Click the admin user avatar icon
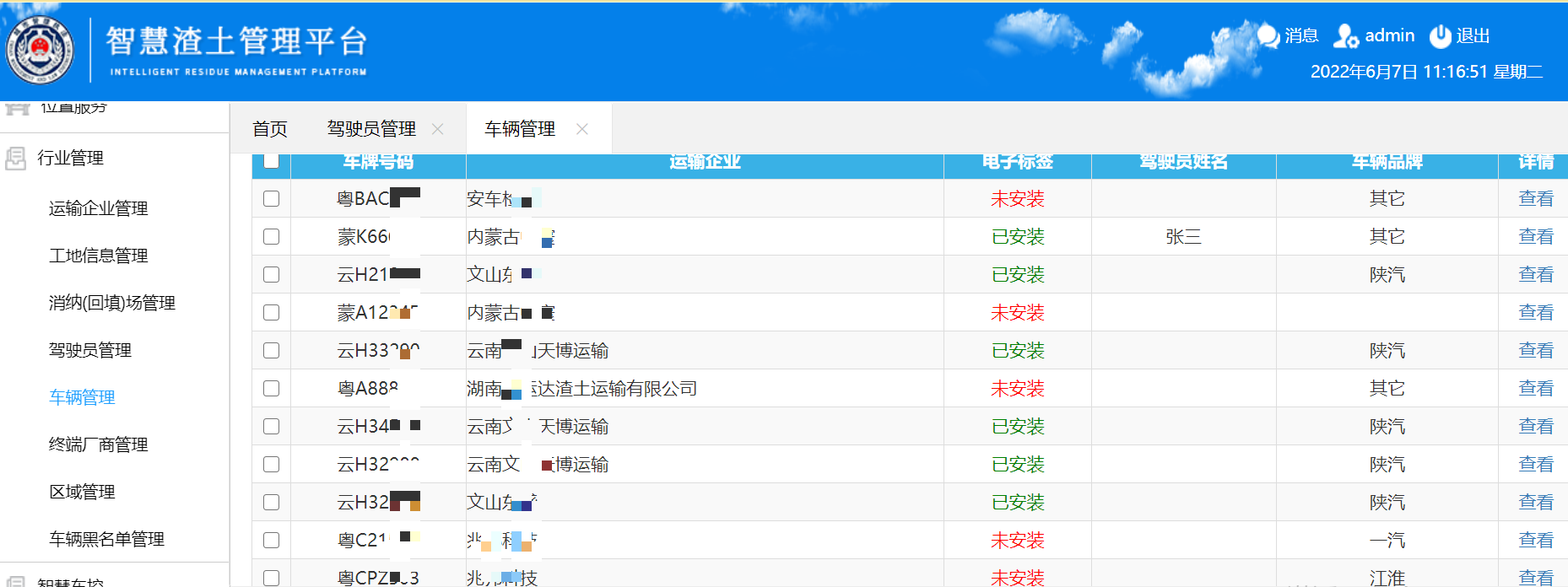 pyautogui.click(x=1345, y=36)
